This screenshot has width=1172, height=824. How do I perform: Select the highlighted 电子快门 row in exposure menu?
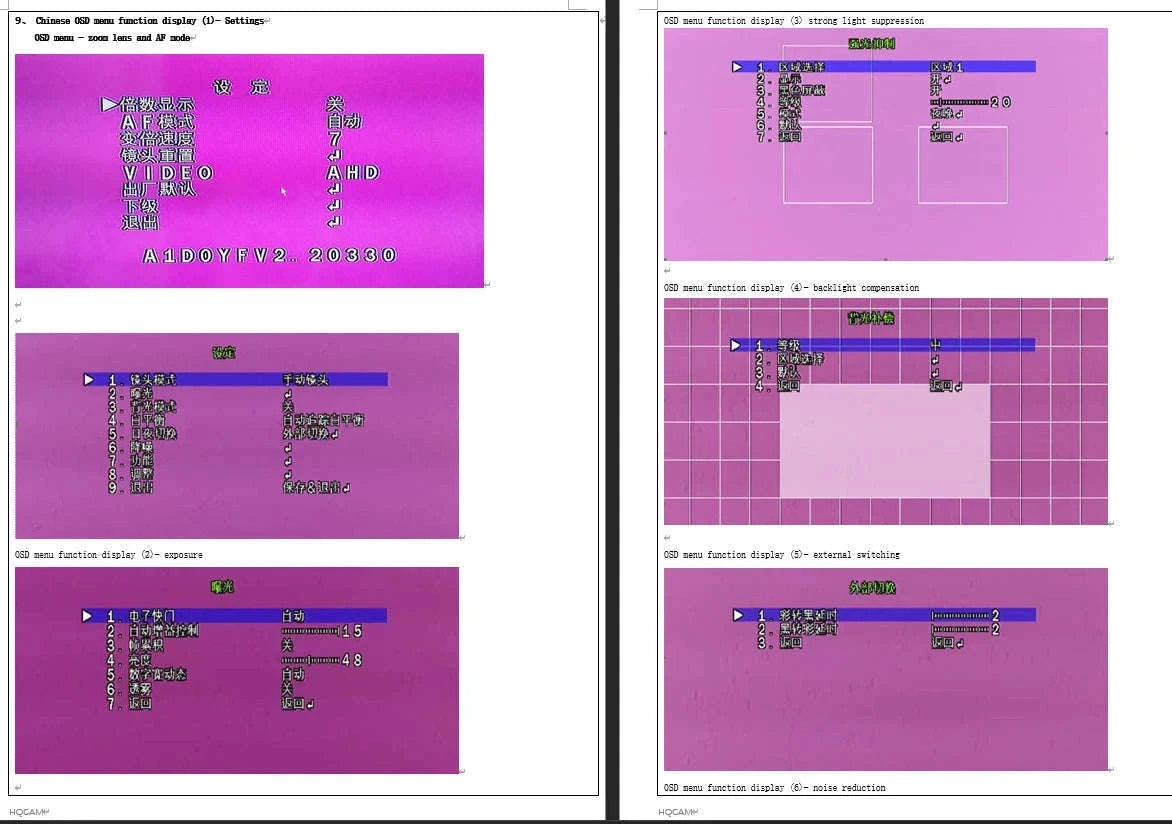235,616
